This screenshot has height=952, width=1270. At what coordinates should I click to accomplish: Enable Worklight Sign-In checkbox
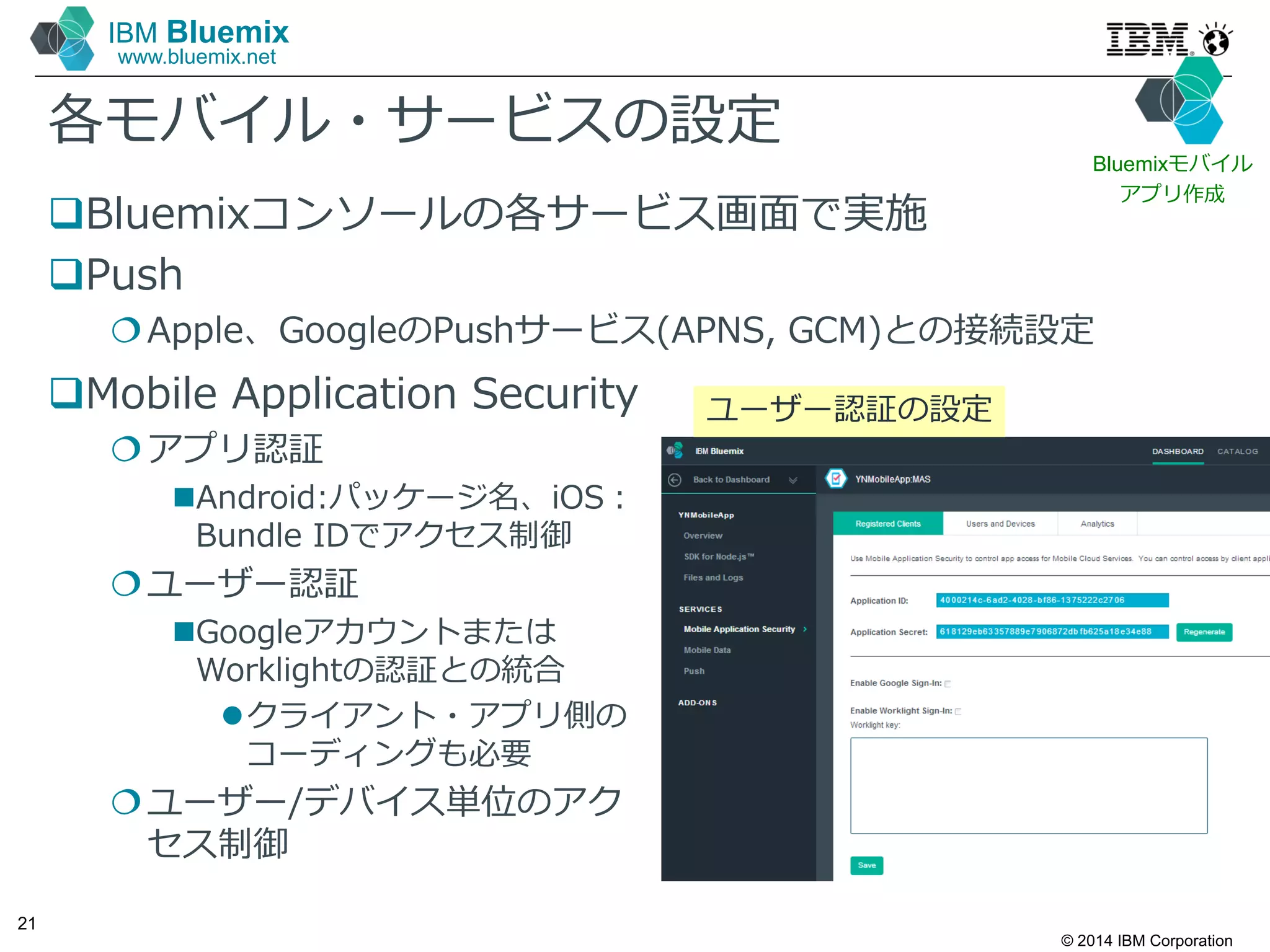(x=958, y=712)
